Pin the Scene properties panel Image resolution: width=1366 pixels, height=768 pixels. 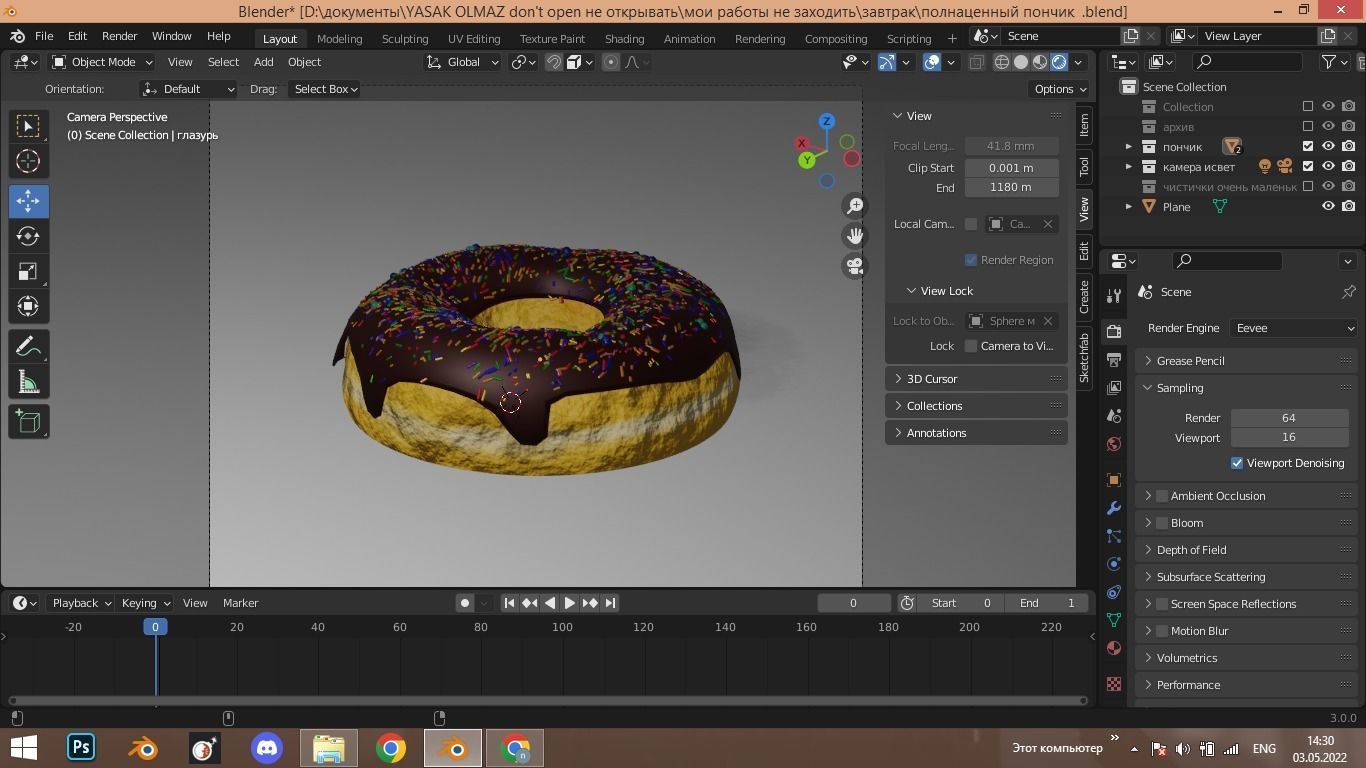pyautogui.click(x=1348, y=292)
